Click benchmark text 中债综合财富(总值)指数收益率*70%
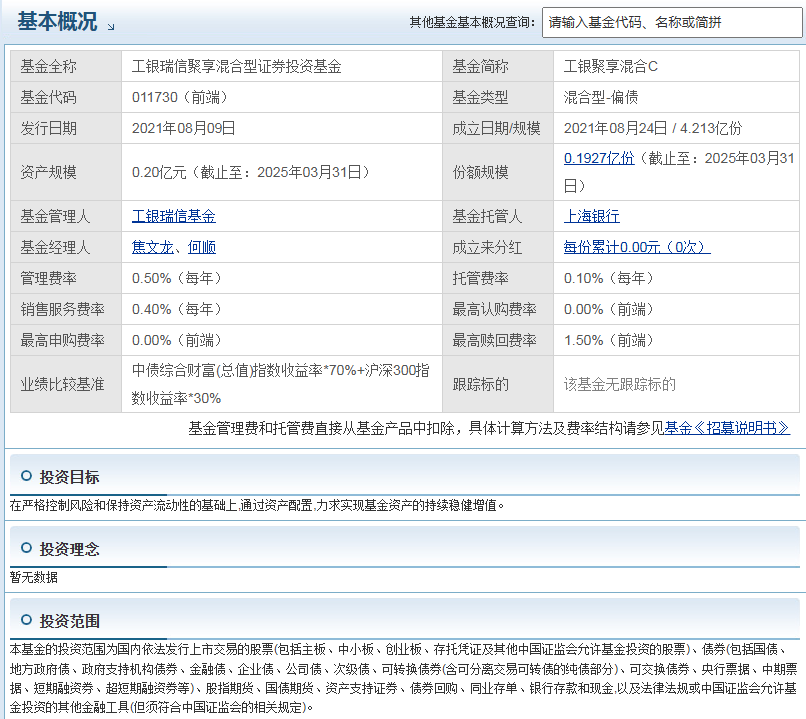Screen dimensions: 806x719 coord(244,370)
